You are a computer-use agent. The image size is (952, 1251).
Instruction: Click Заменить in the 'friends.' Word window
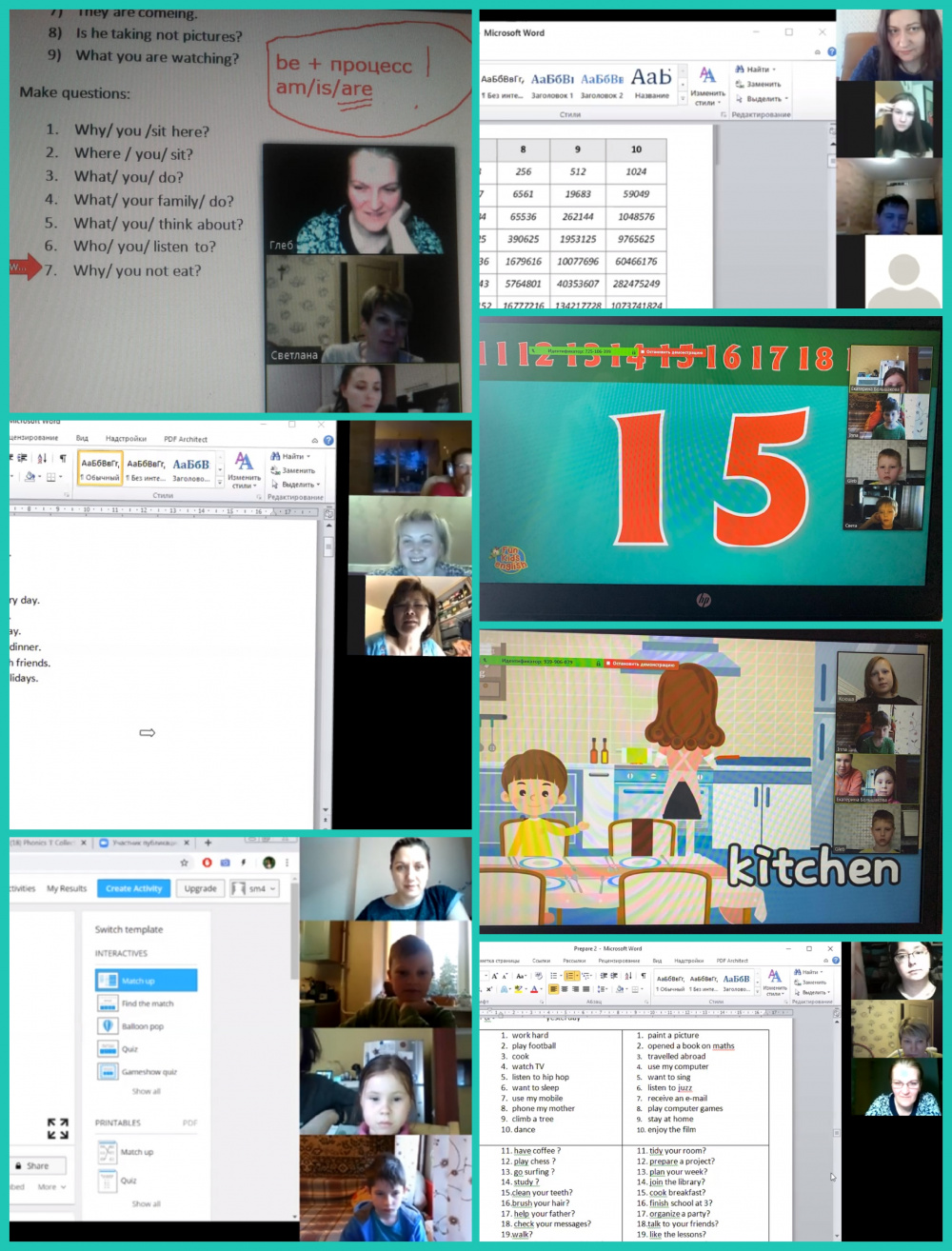(x=292, y=470)
